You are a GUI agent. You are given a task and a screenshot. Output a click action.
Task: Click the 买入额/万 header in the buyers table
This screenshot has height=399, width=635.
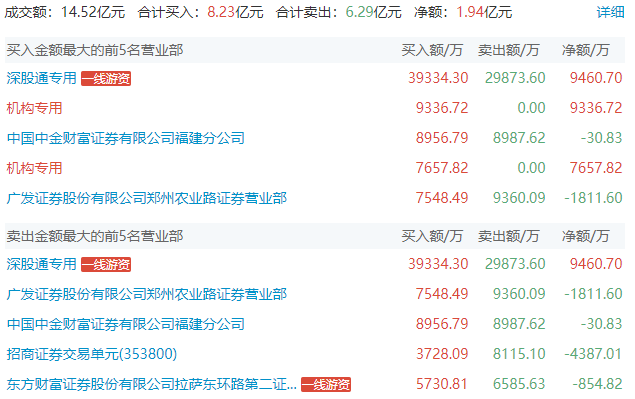click(x=432, y=50)
